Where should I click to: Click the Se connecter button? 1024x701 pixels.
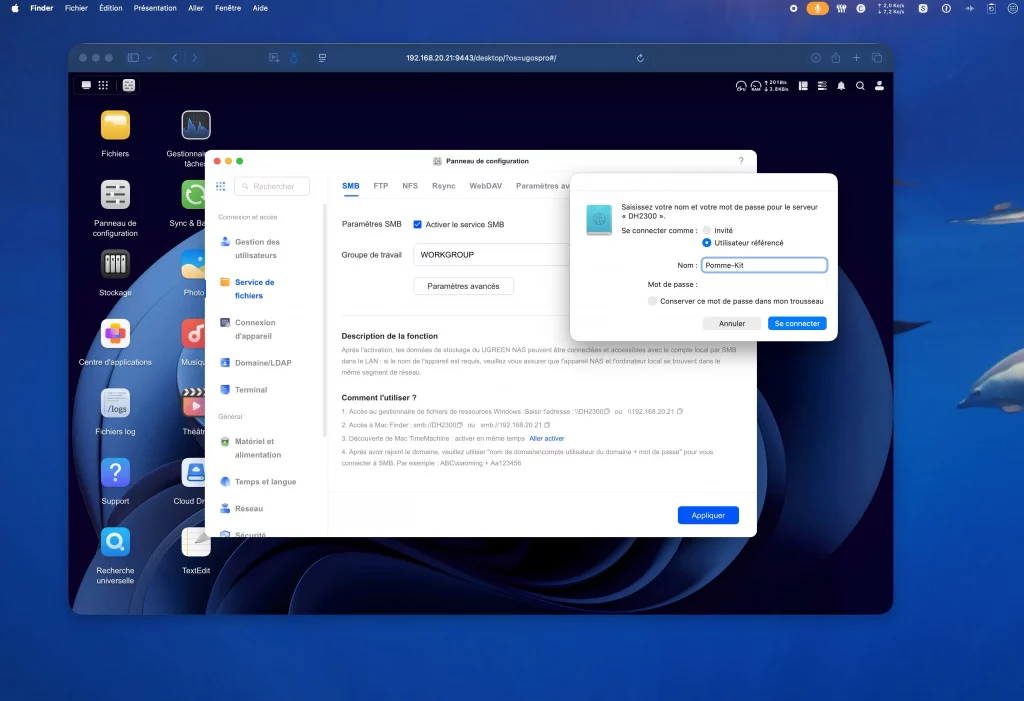point(797,324)
